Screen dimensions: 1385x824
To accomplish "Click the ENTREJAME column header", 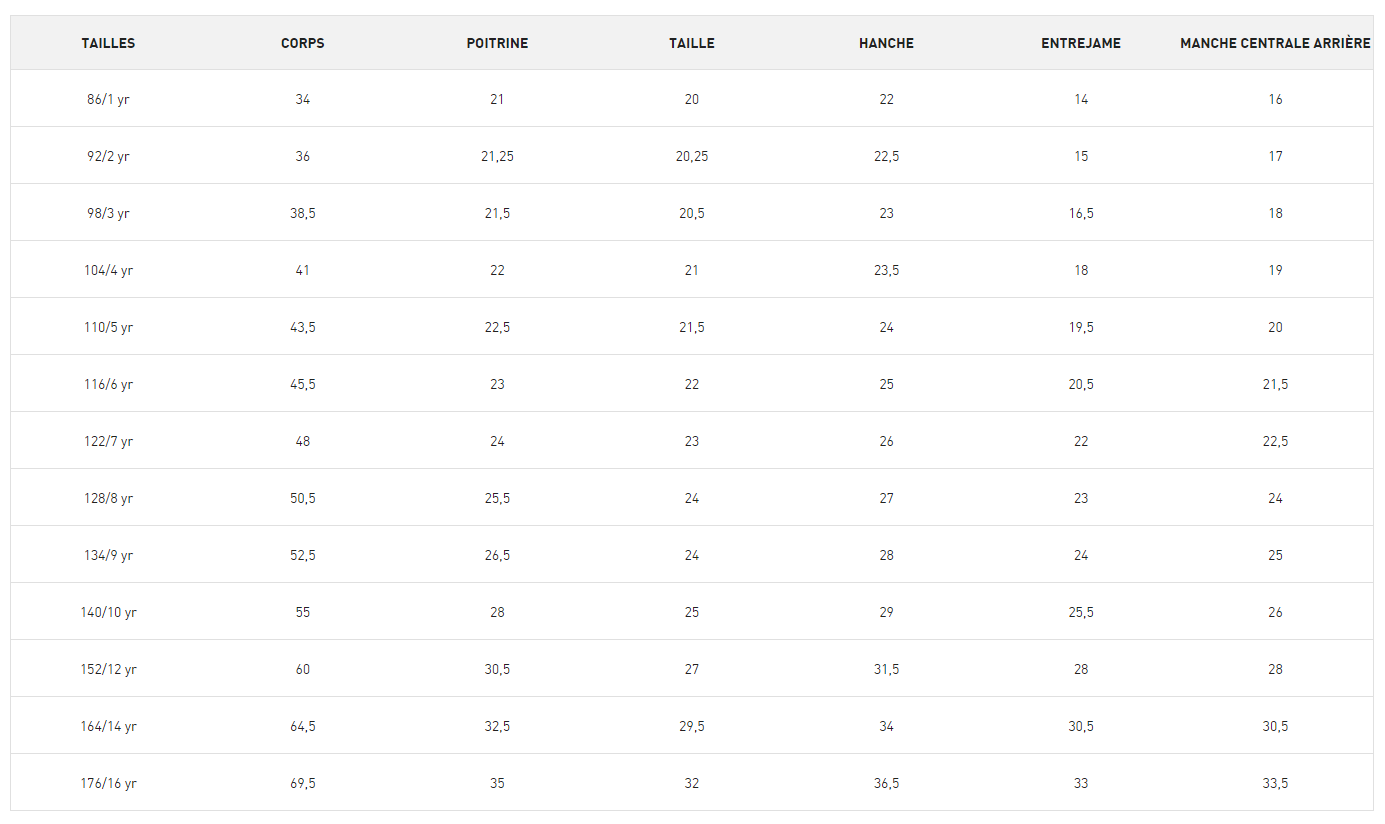I will pos(1081,43).
